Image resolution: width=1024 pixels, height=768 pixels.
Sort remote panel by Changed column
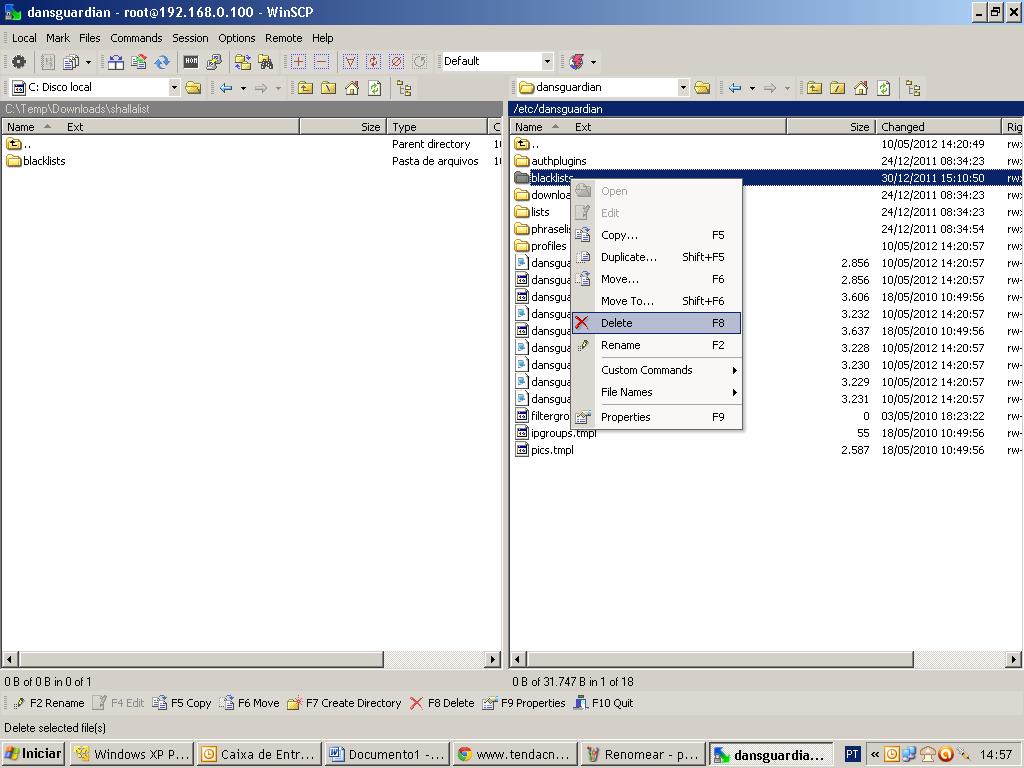938,127
